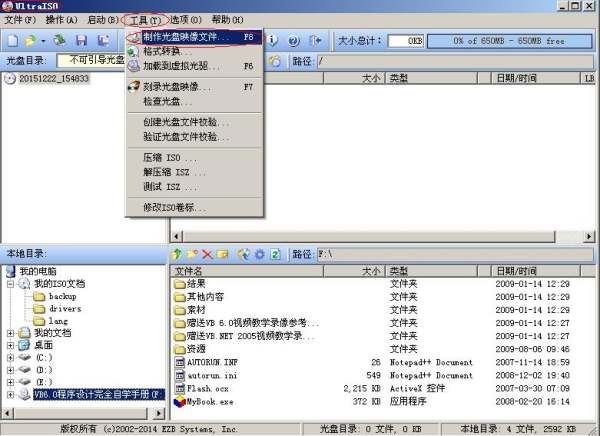The height and width of the screenshot is (436, 600).
Task: Click the New file toolbar icon
Action: 13,41
